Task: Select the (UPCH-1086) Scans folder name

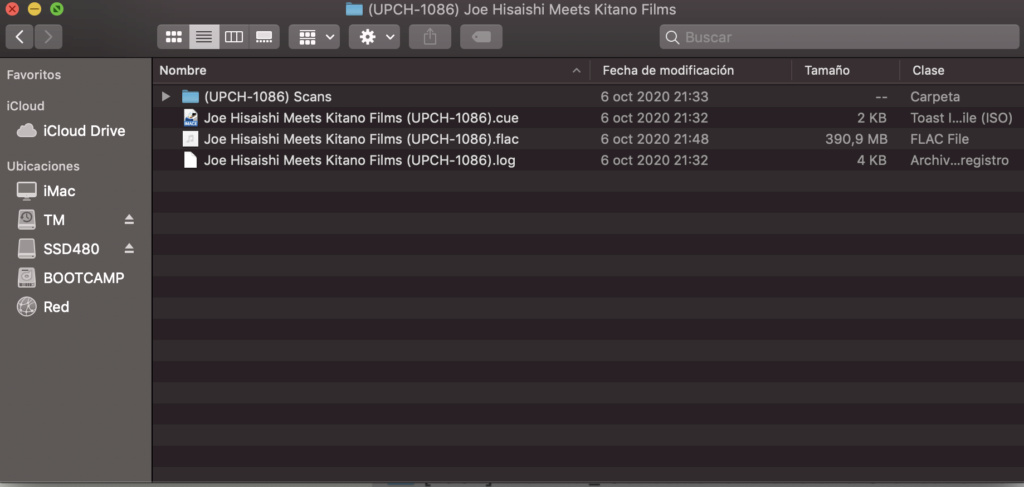Action: coord(268,97)
